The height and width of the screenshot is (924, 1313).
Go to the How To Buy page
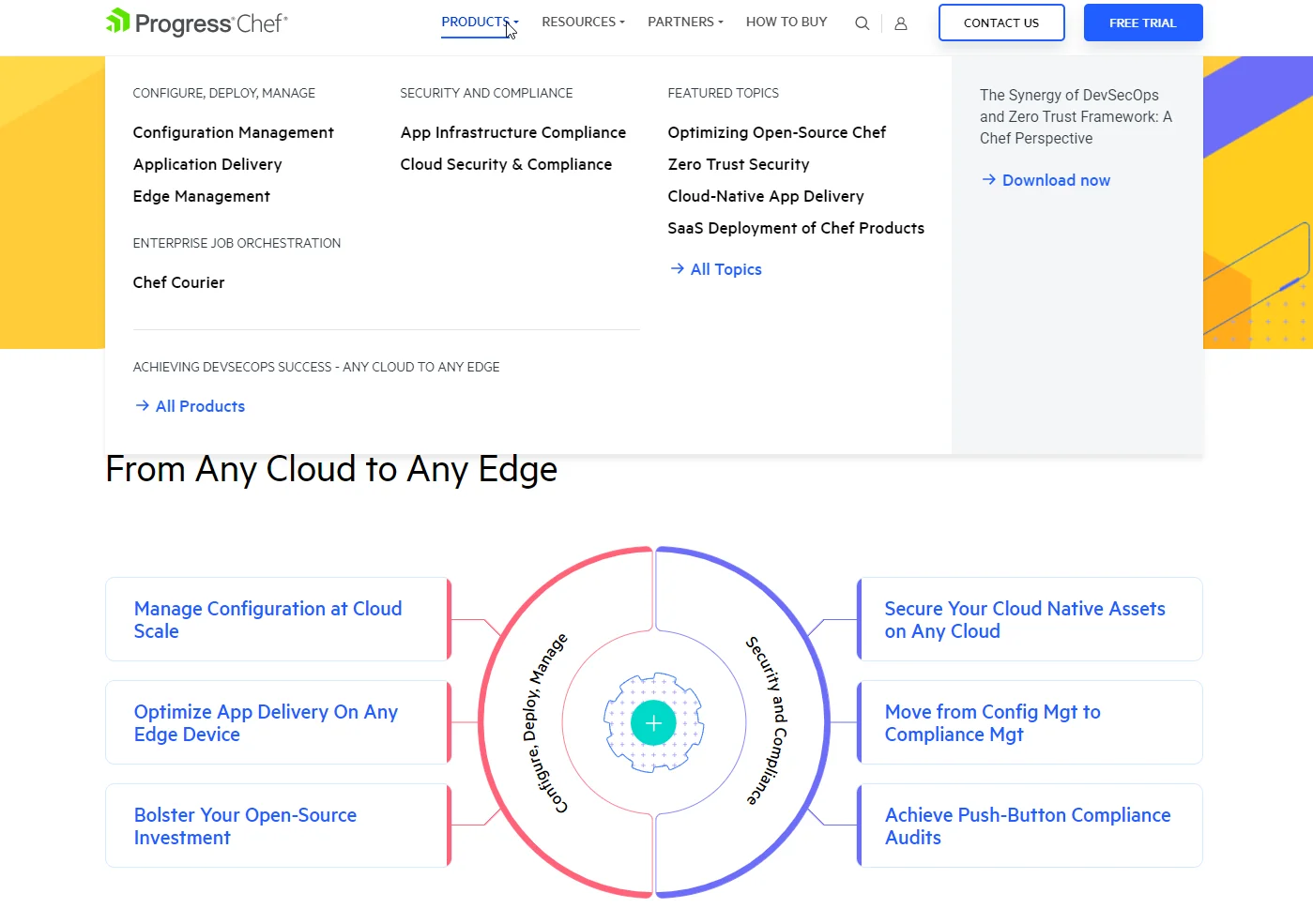coord(786,22)
